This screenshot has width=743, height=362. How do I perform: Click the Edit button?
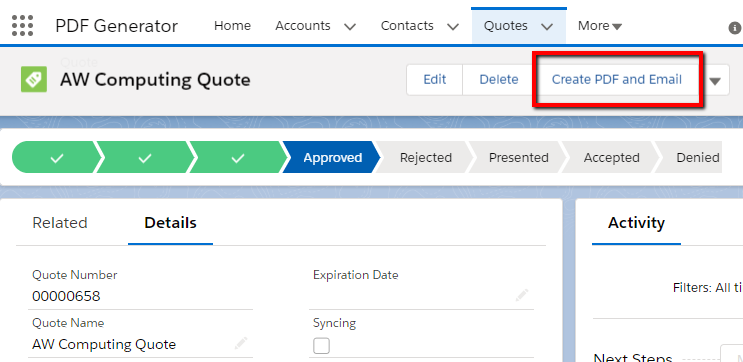pyautogui.click(x=435, y=80)
